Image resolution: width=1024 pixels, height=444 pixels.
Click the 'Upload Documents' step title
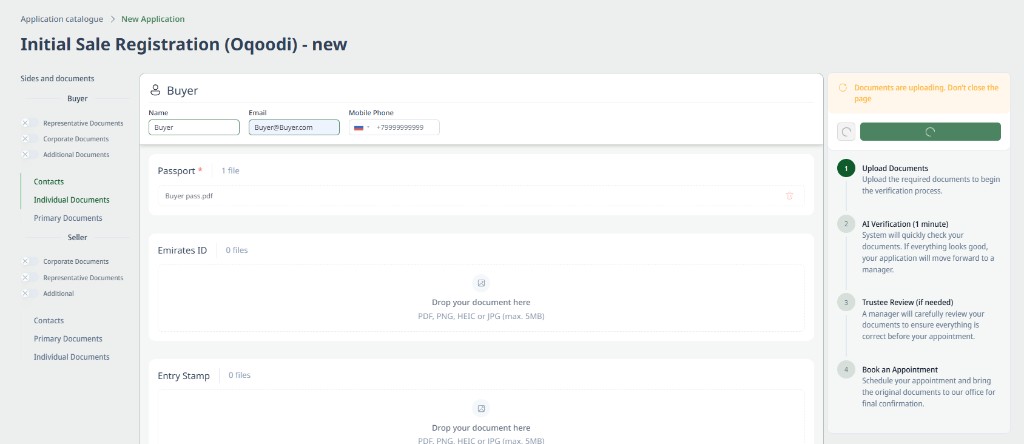pos(895,168)
